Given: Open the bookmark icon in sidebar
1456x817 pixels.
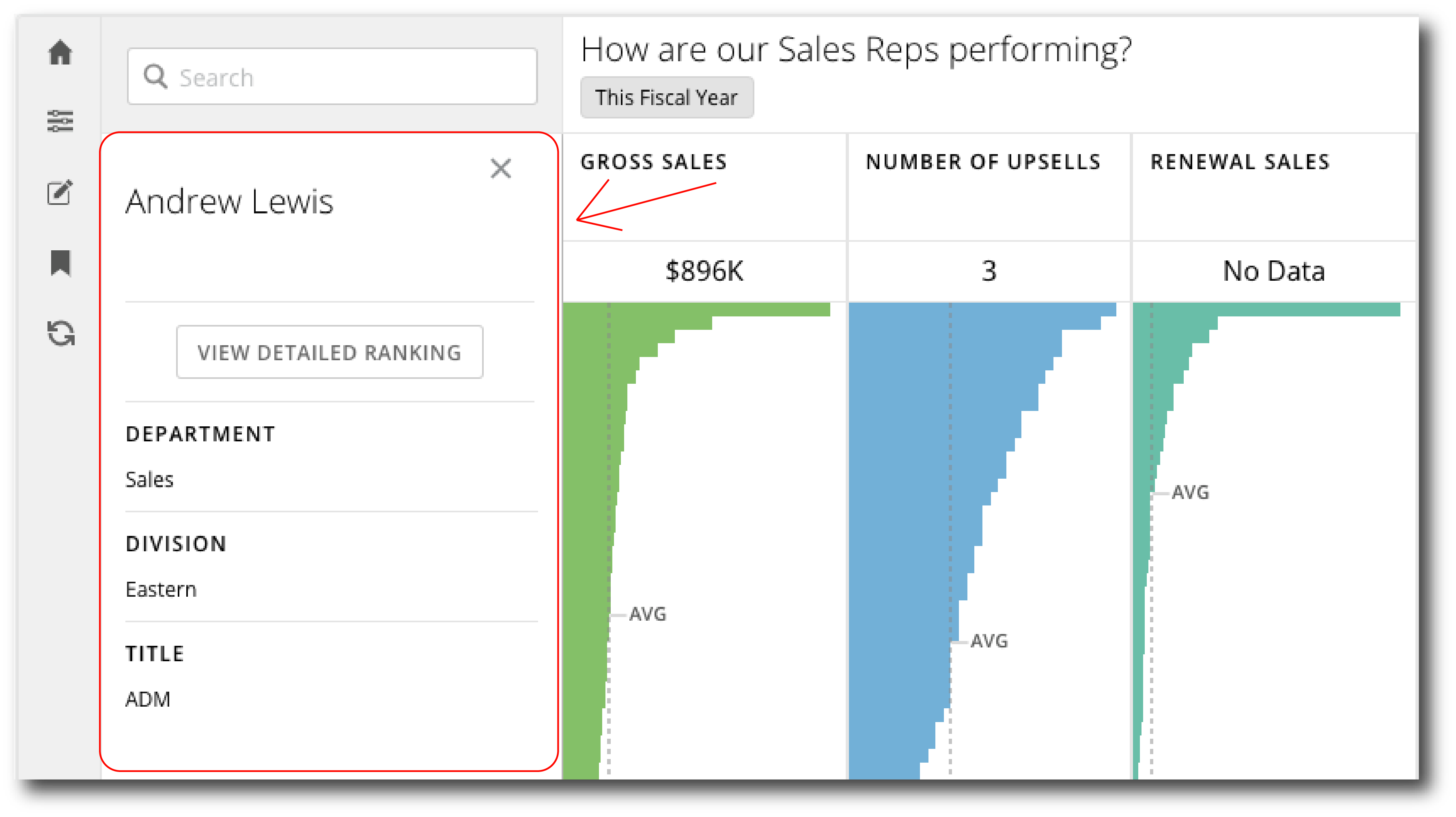Looking at the screenshot, I should 60,263.
